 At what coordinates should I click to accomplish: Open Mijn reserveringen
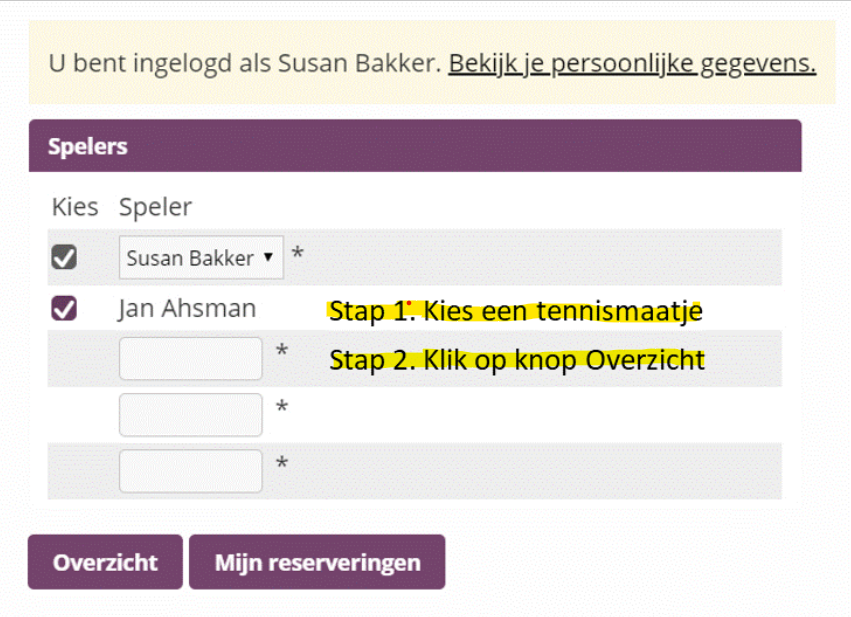(317, 562)
